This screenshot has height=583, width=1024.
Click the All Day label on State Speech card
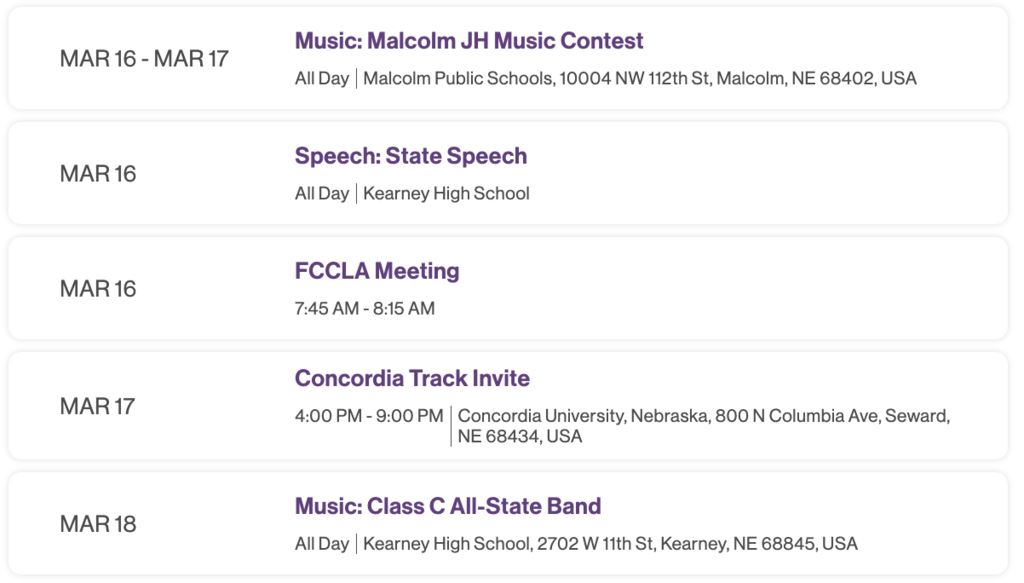coord(322,194)
